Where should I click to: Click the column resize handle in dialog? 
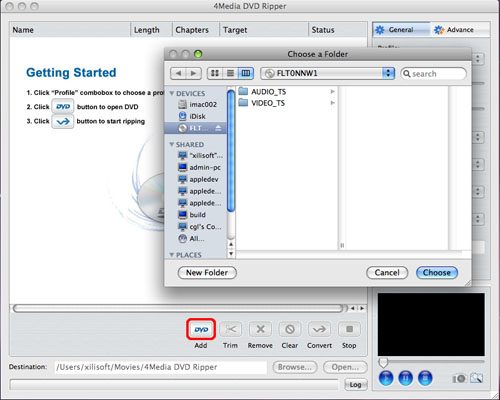coord(342,246)
